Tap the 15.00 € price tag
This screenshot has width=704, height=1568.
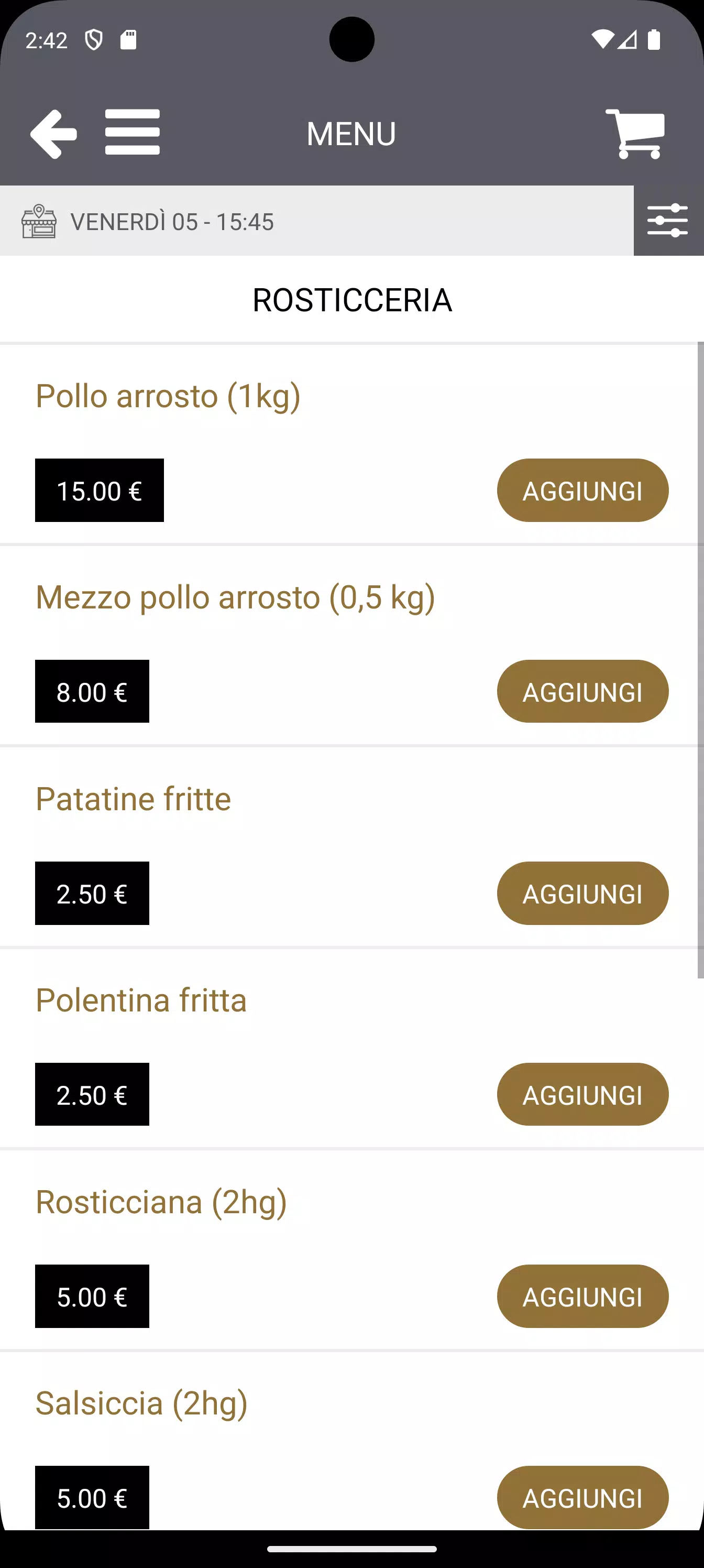click(99, 491)
